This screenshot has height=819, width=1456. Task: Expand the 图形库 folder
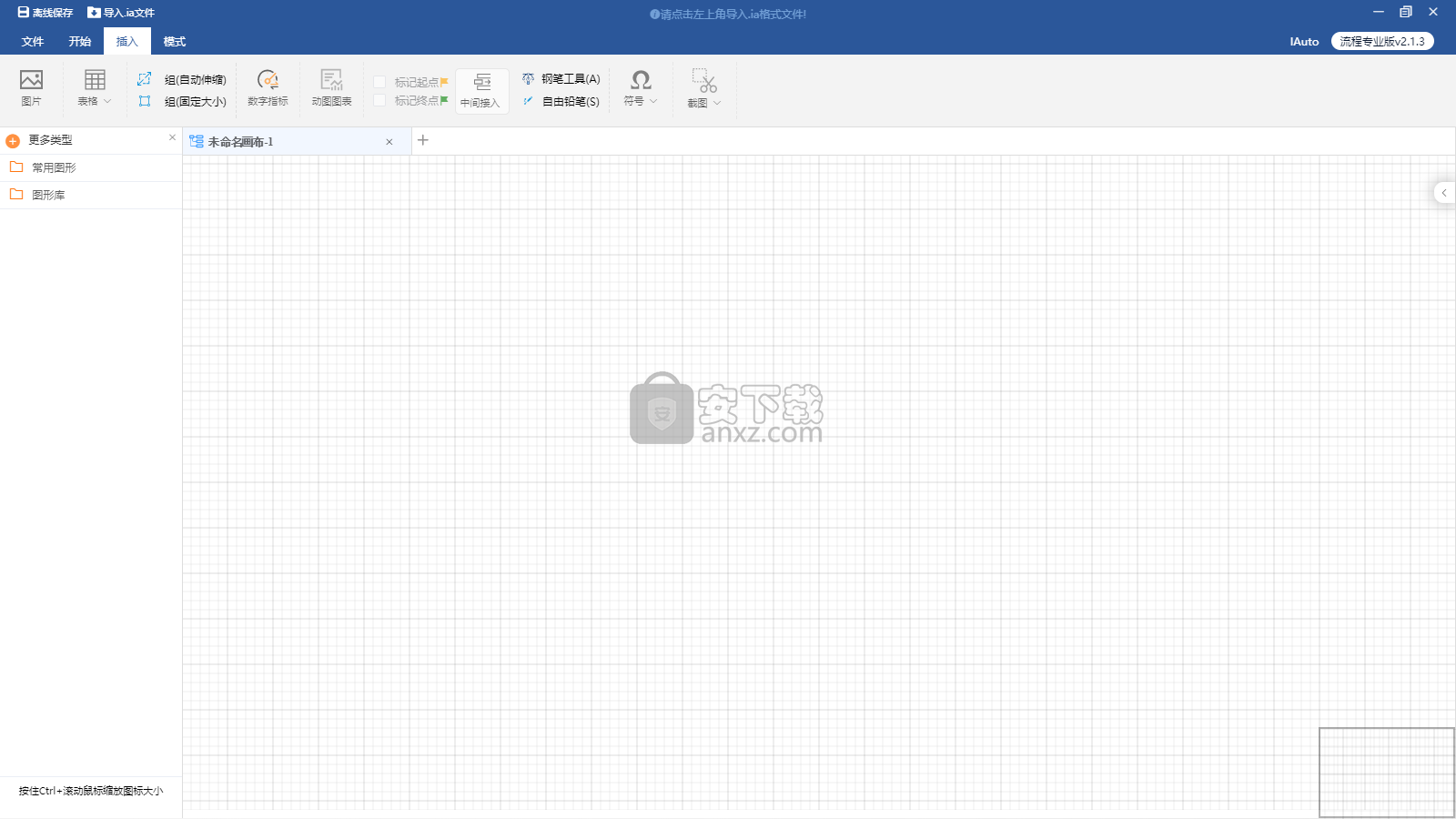pyautogui.click(x=91, y=195)
